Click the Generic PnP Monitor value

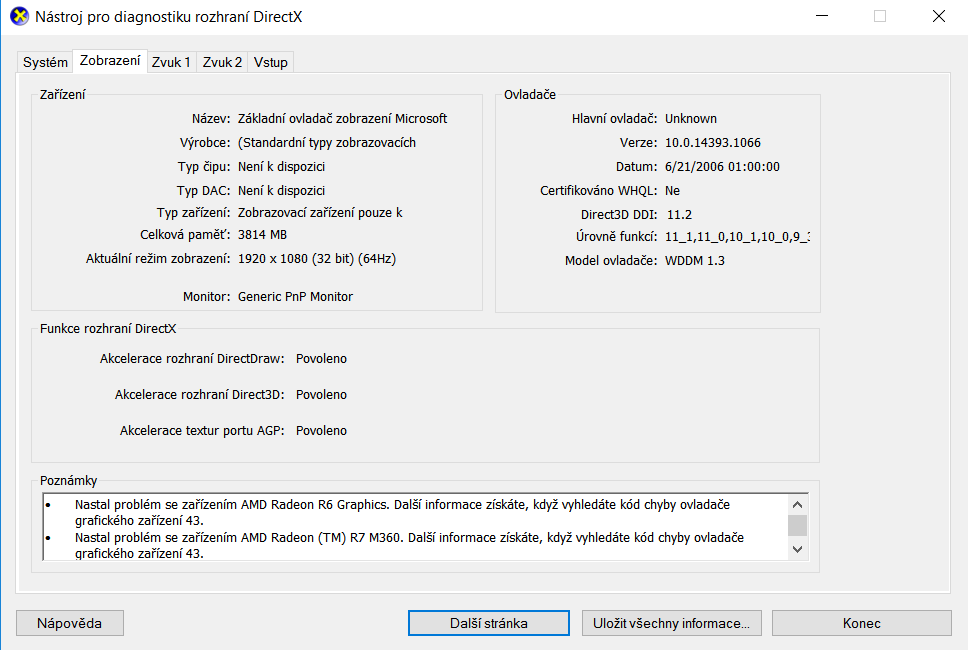click(x=295, y=296)
